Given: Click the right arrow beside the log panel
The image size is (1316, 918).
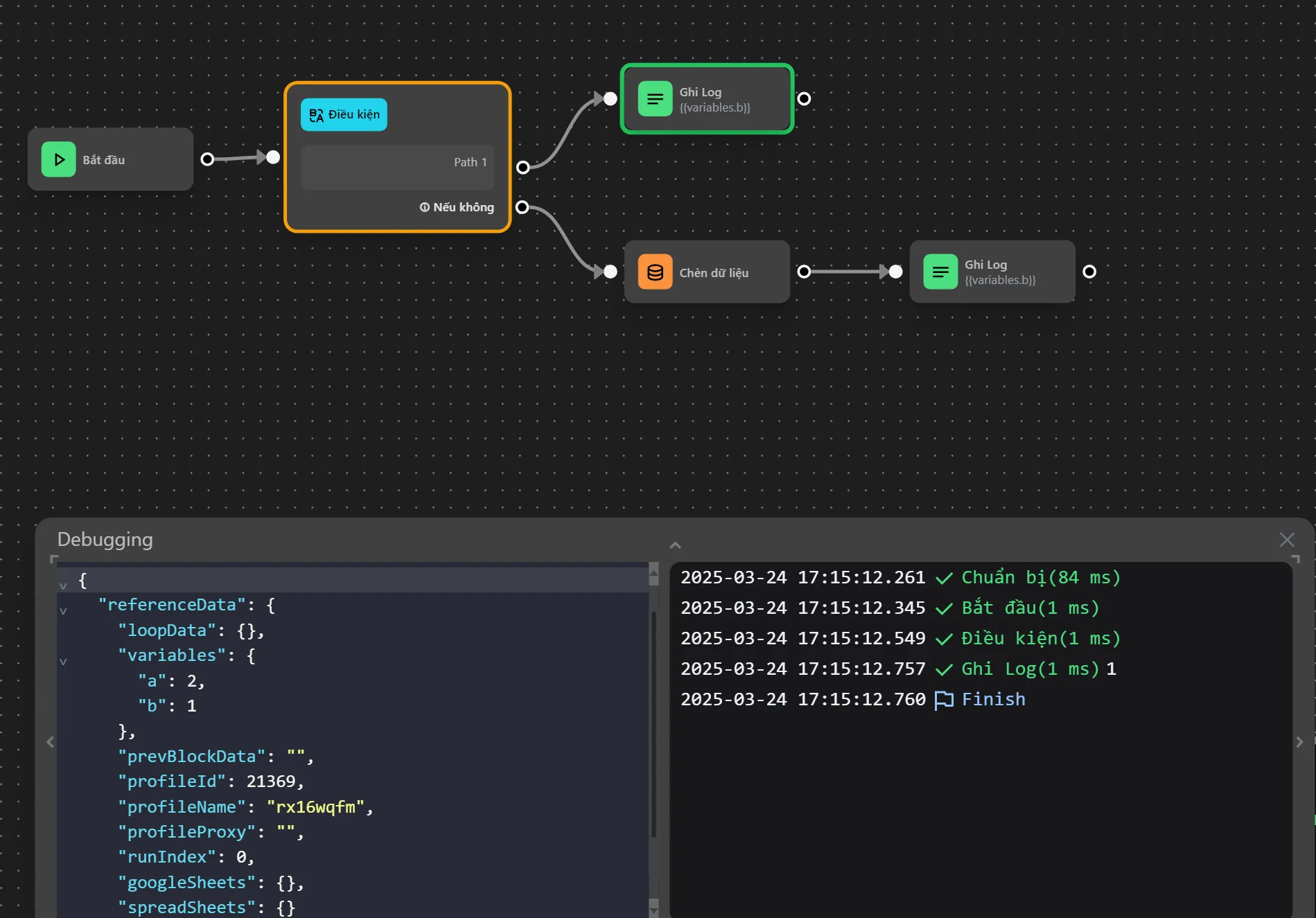Looking at the screenshot, I should [x=1299, y=741].
